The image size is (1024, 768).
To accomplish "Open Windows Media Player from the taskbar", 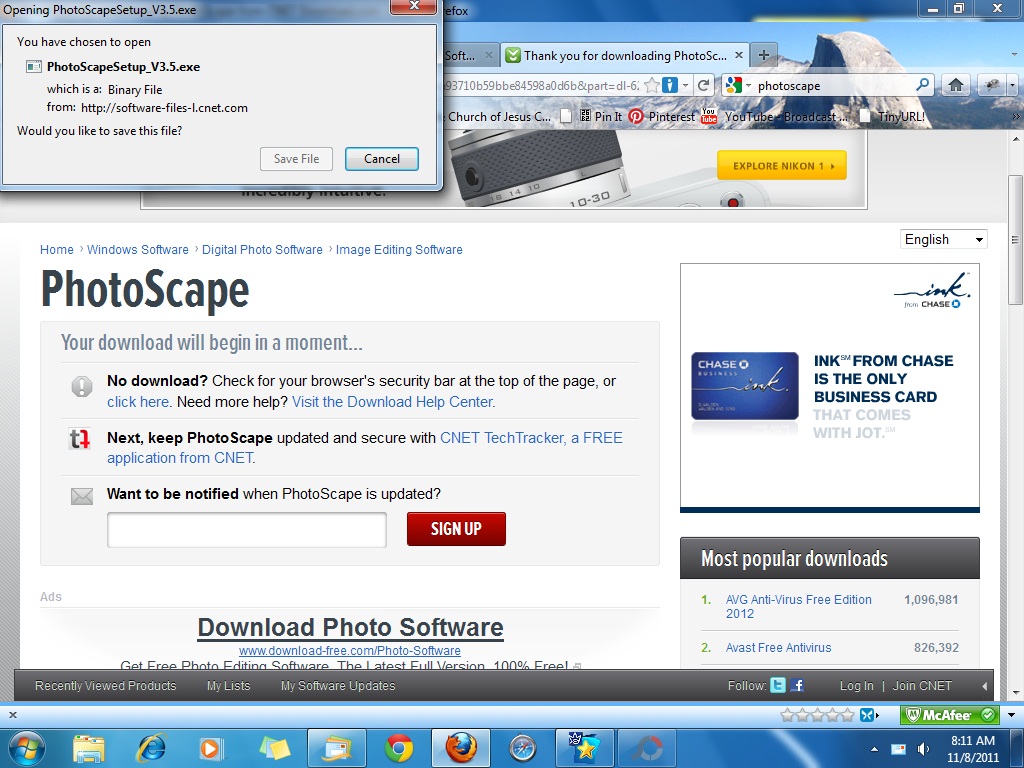I will 210,748.
